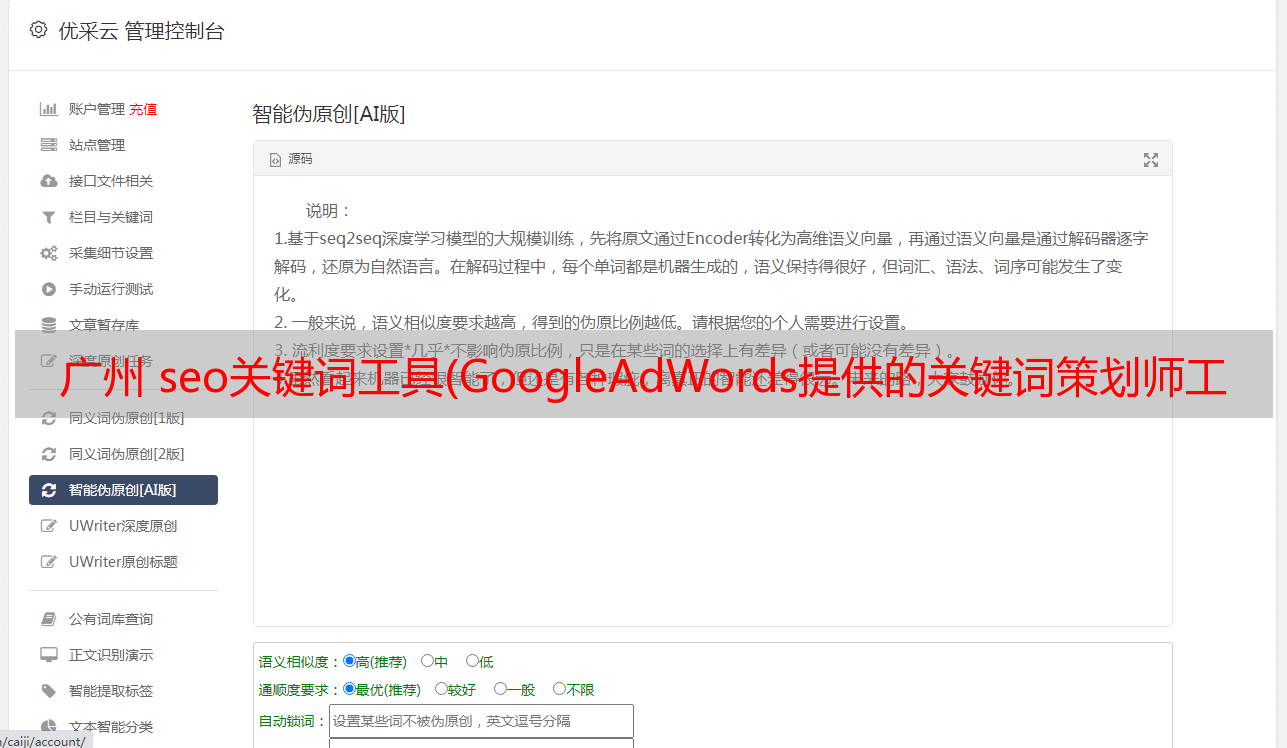The width and height of the screenshot is (1287, 748).
Task: Go to 同义词伪原创[1版] page
Action: click(127, 418)
